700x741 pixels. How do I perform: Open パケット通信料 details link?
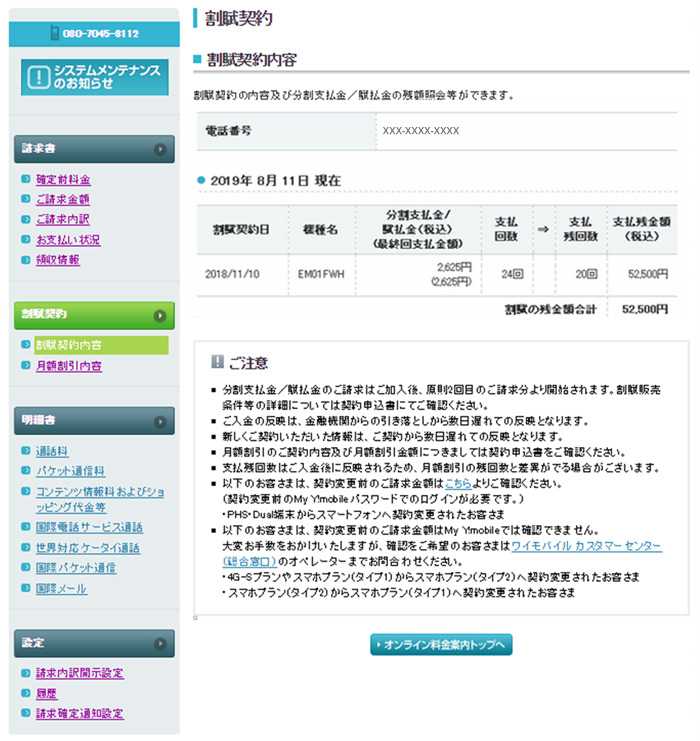pyautogui.click(x=70, y=470)
